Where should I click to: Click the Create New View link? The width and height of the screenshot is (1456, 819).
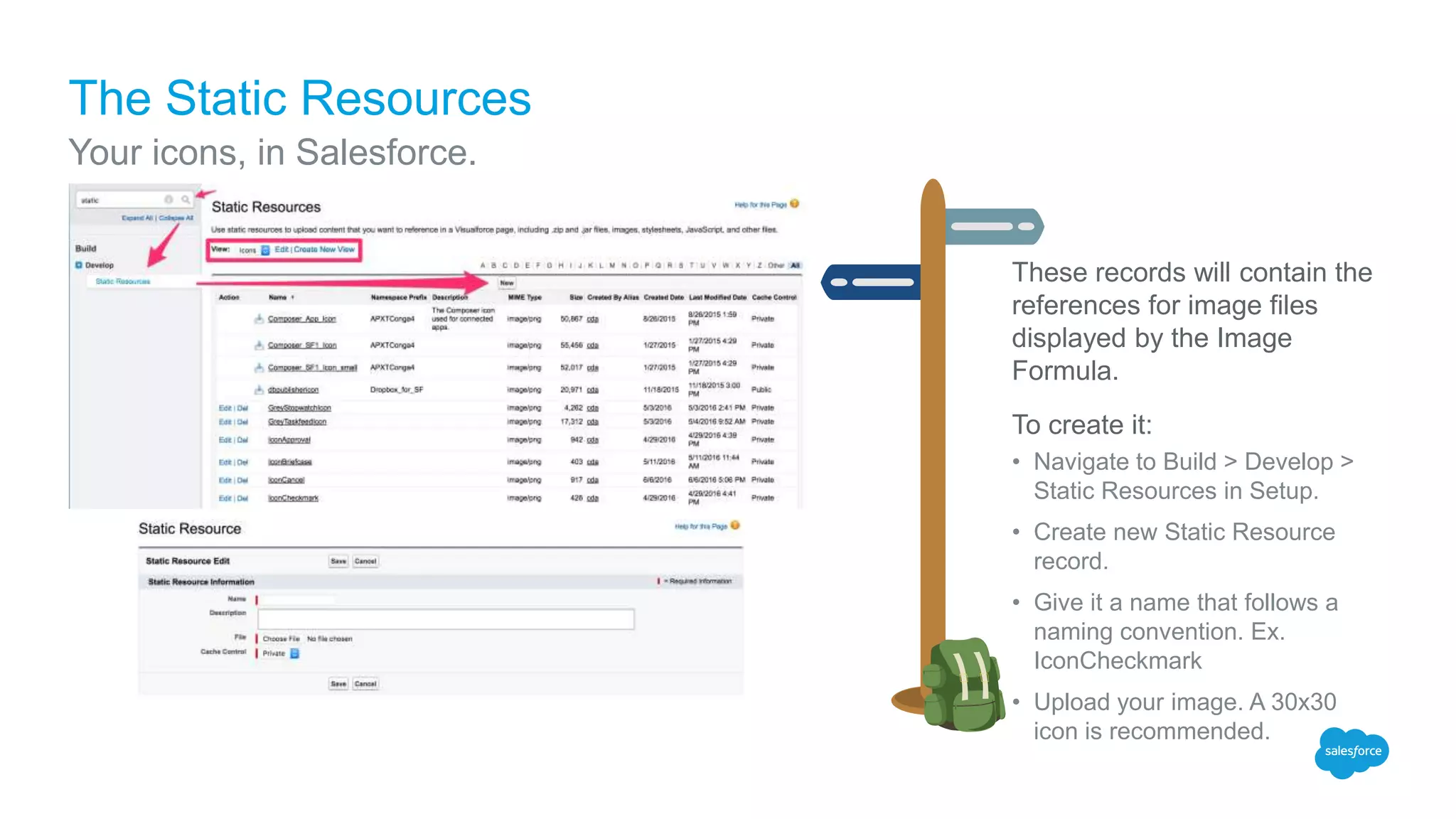pos(324,250)
